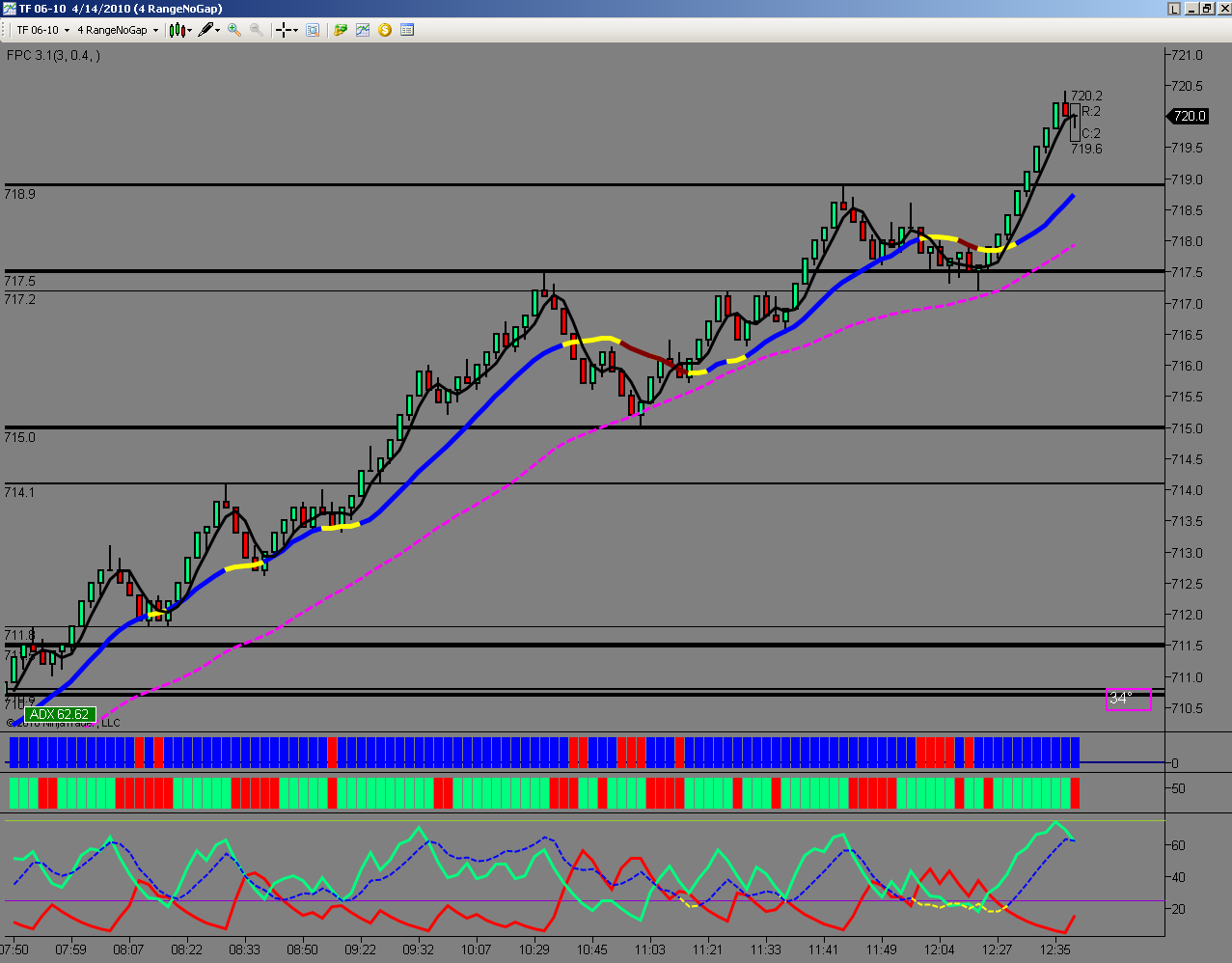Select the crosshair pointer tool

[x=285, y=30]
